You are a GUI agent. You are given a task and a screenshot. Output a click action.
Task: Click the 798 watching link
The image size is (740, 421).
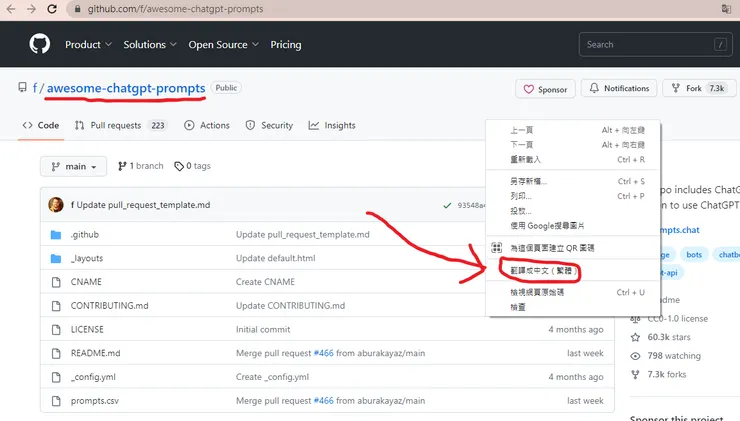click(665, 356)
